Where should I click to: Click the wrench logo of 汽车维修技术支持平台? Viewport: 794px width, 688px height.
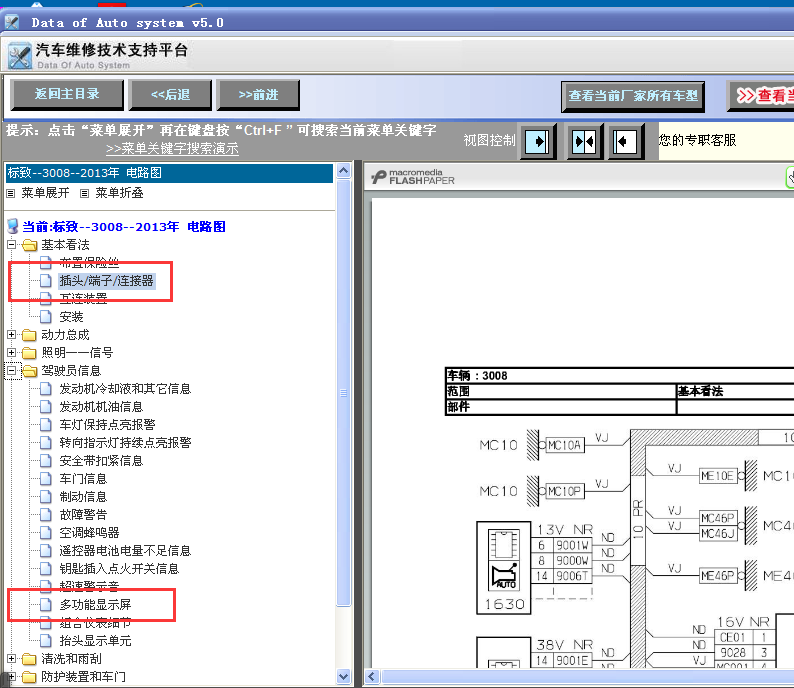point(20,56)
